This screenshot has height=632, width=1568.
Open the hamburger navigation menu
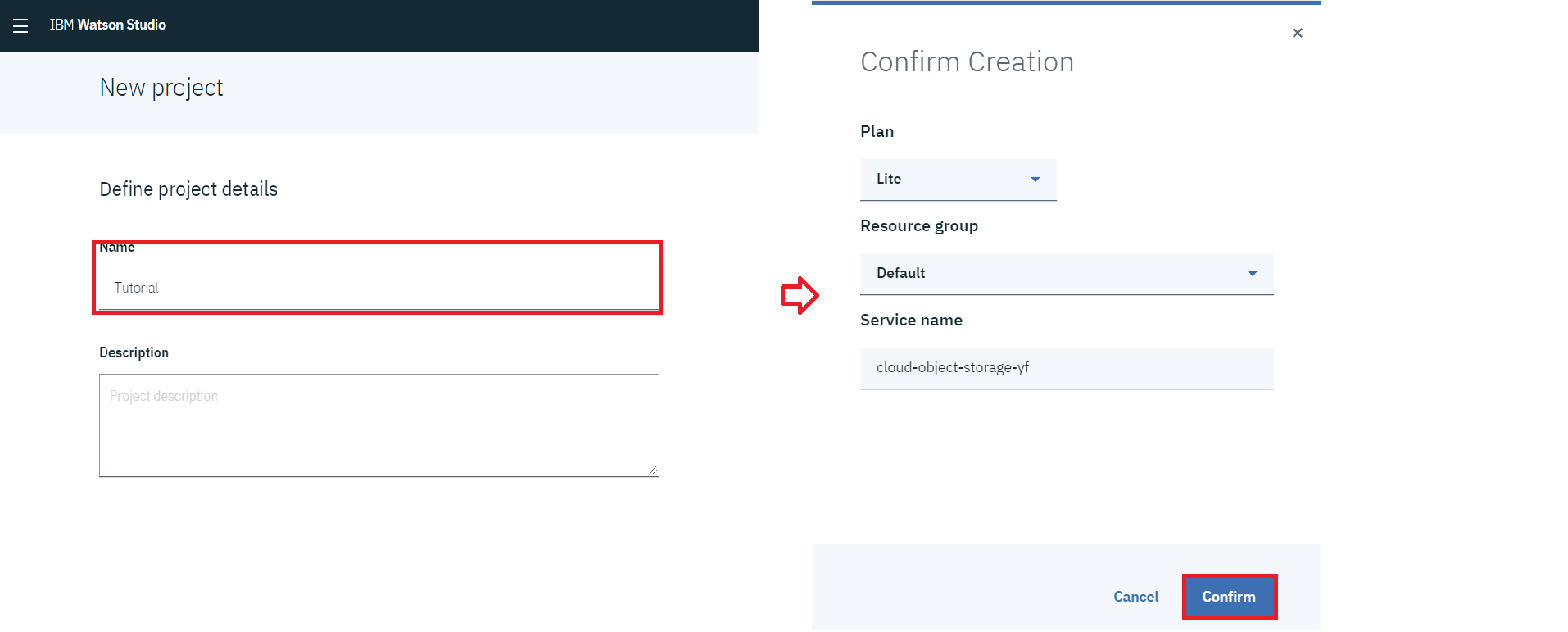pyautogui.click(x=20, y=25)
